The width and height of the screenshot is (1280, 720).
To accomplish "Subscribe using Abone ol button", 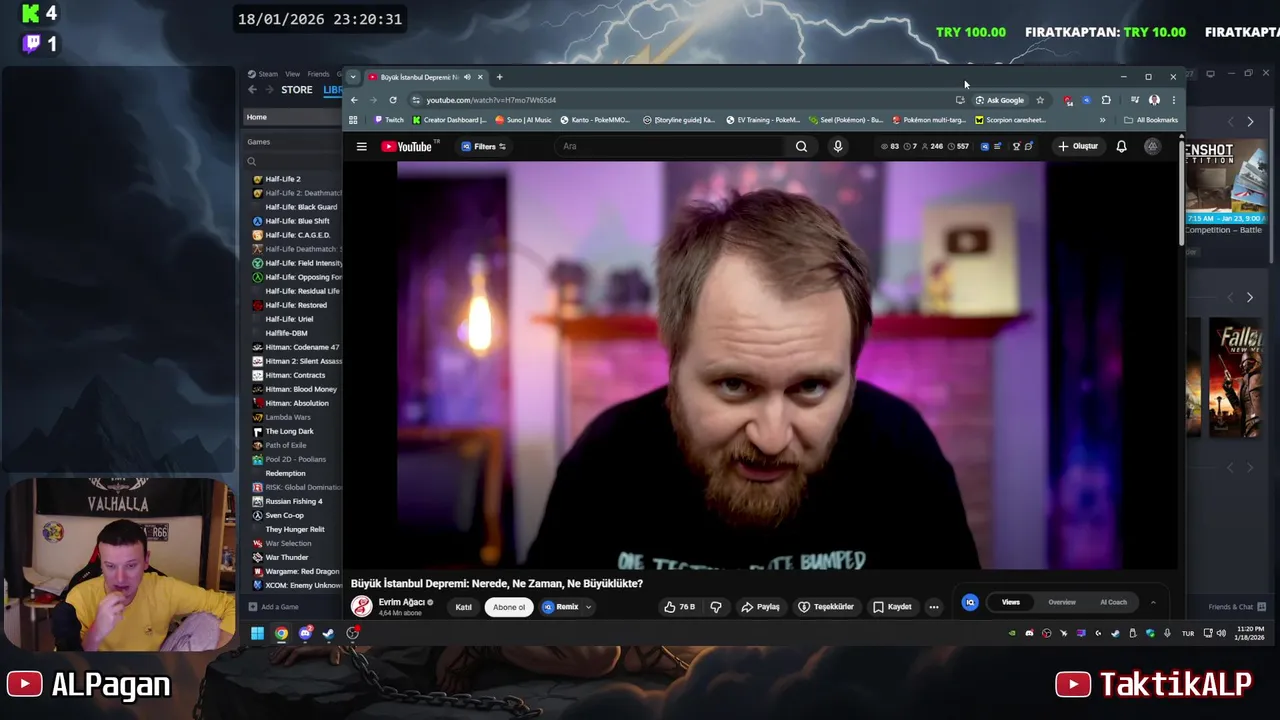I will tap(508, 607).
